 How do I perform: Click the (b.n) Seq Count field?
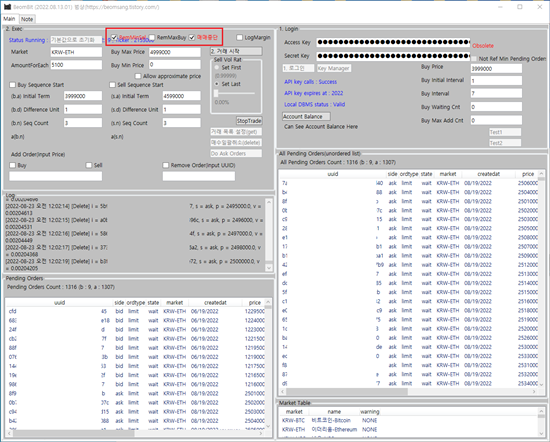(83, 123)
